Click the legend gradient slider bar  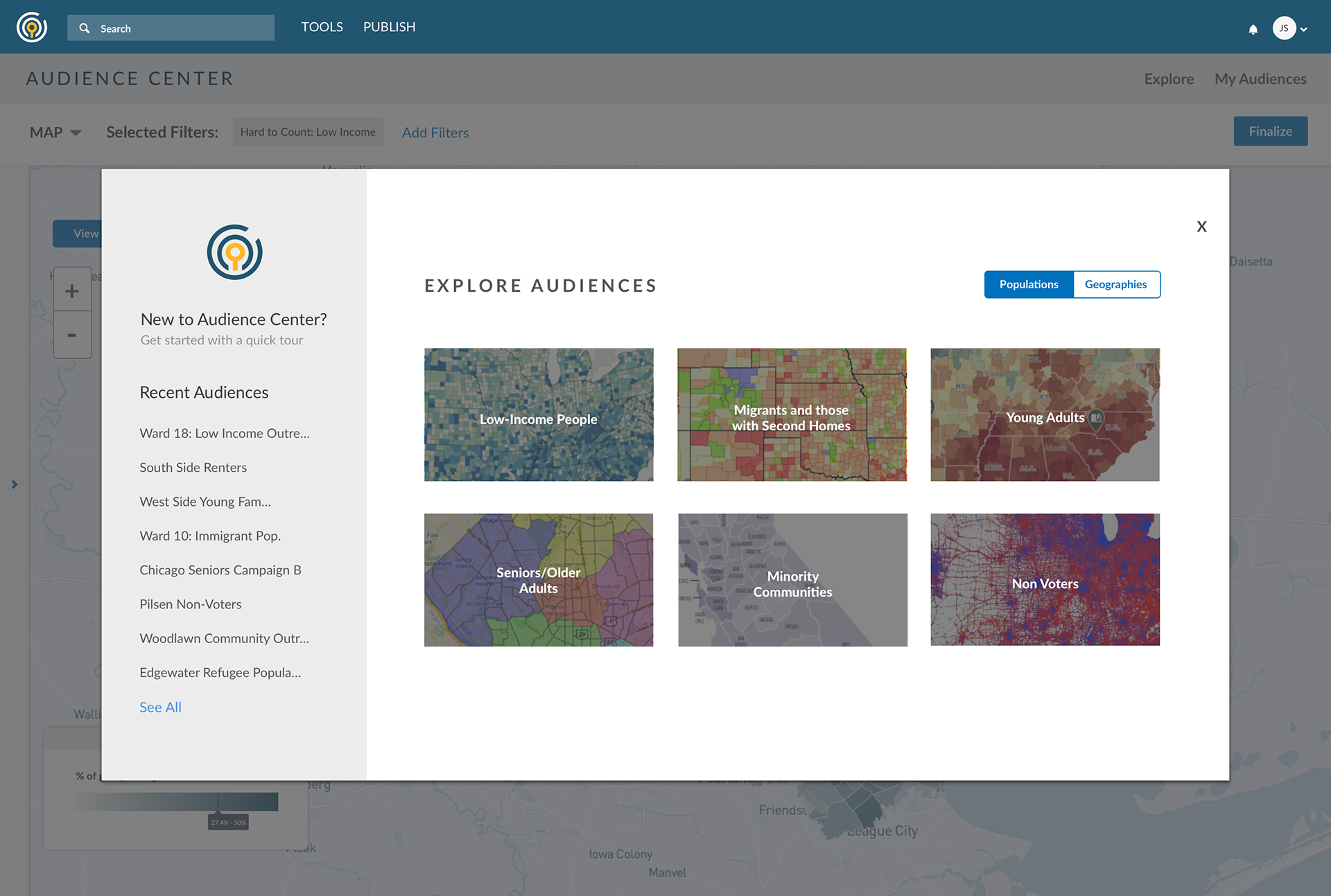click(x=177, y=802)
